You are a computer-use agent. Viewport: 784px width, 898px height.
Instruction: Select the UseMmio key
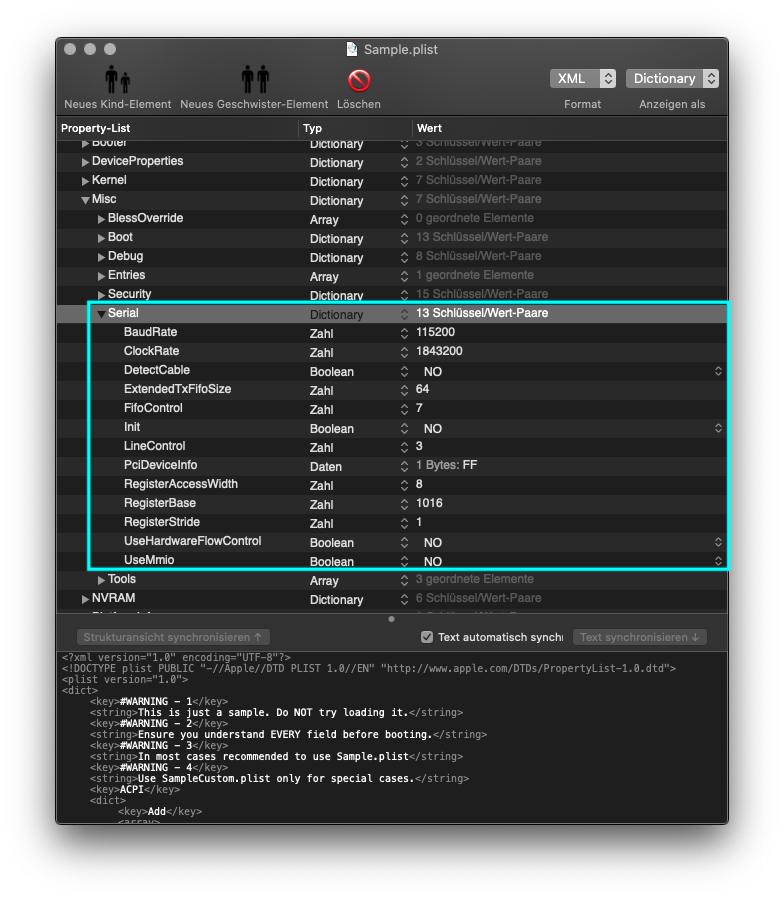click(x=149, y=560)
